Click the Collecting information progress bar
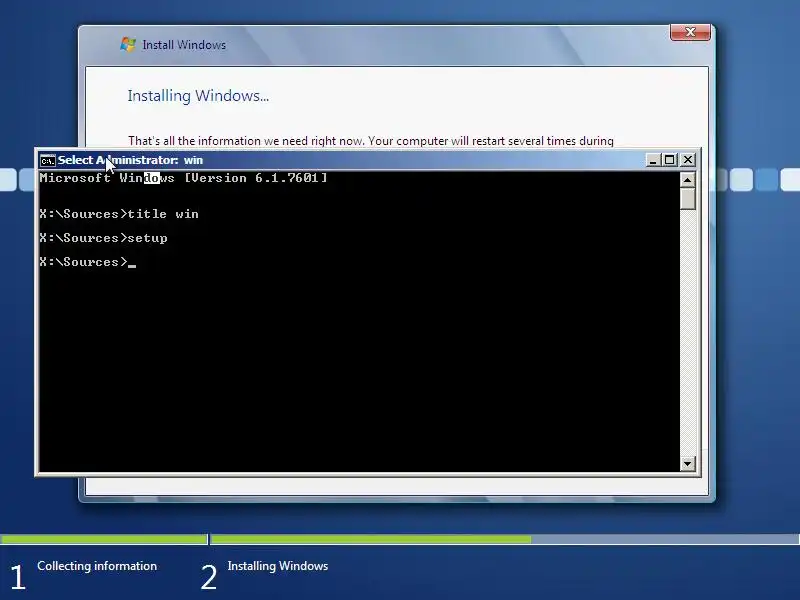Viewport: 800px width, 600px height. point(104,539)
